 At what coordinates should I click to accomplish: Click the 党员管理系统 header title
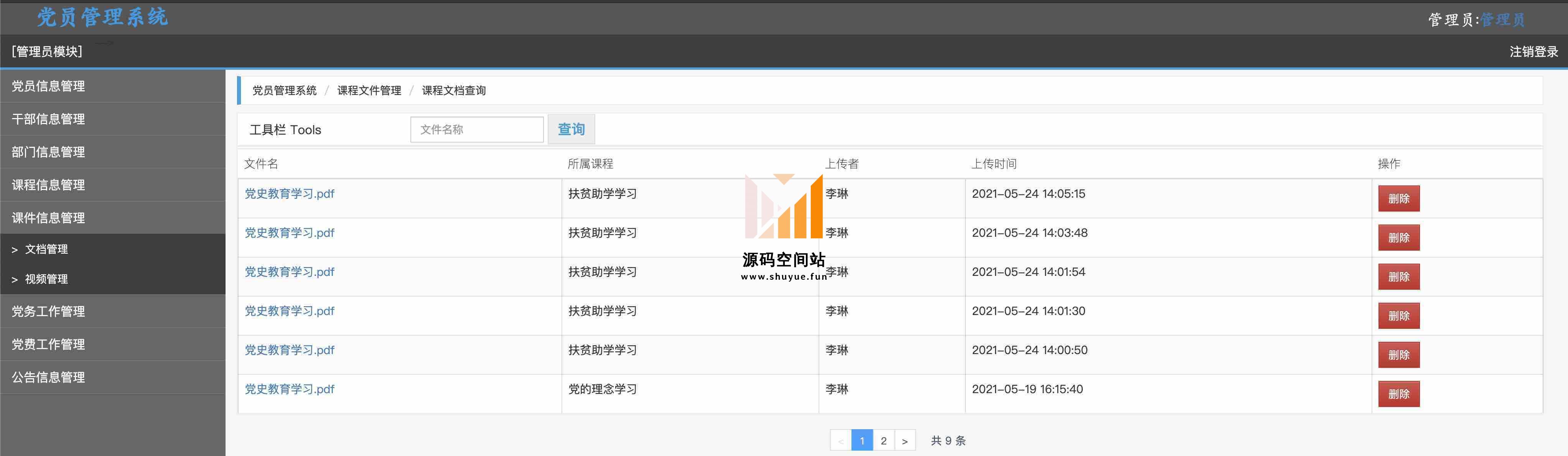point(102,17)
